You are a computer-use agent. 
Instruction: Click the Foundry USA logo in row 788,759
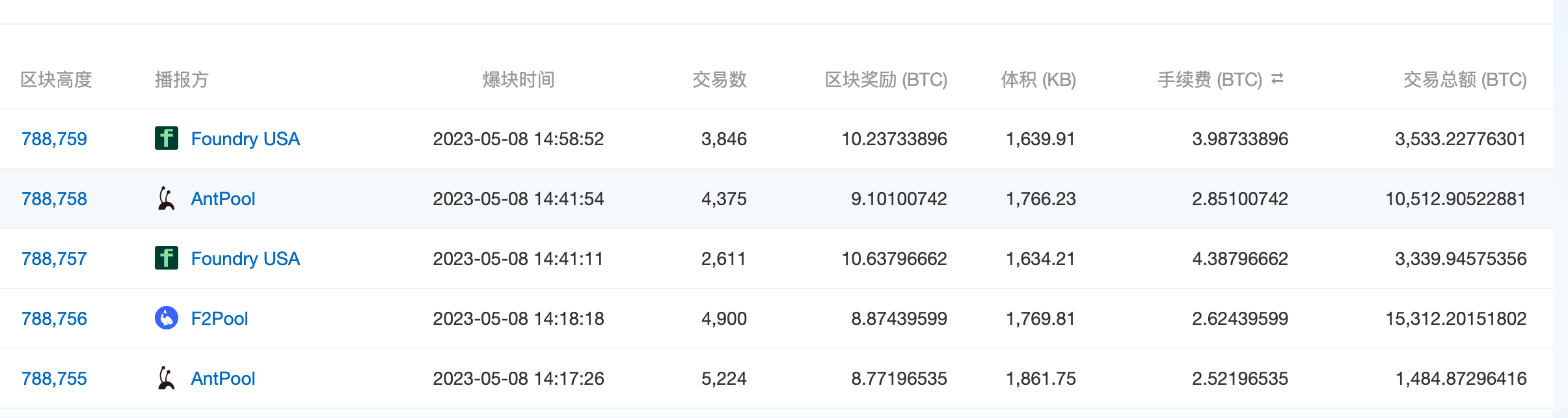pos(167,139)
